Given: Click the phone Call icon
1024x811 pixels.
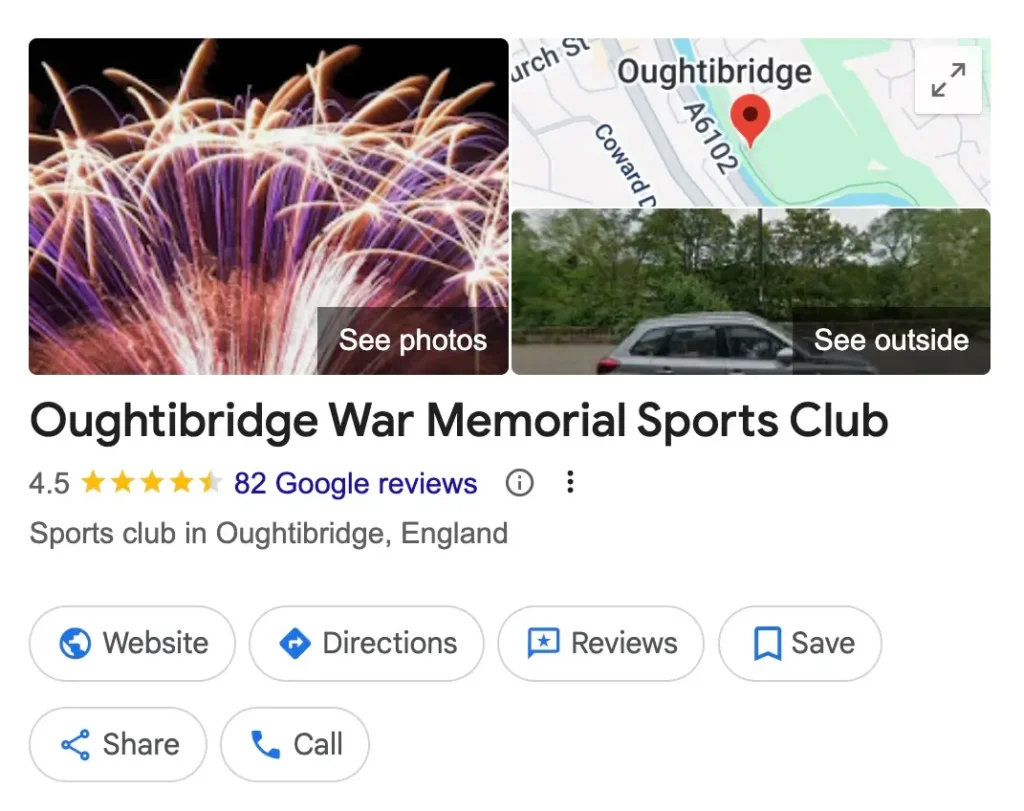Looking at the screenshot, I should 266,744.
